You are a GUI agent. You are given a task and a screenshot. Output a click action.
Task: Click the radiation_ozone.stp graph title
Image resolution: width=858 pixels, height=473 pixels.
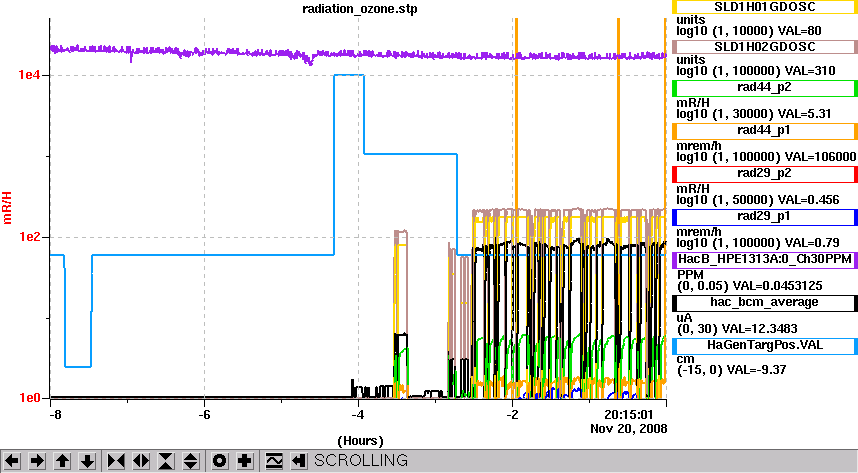(360, 9)
